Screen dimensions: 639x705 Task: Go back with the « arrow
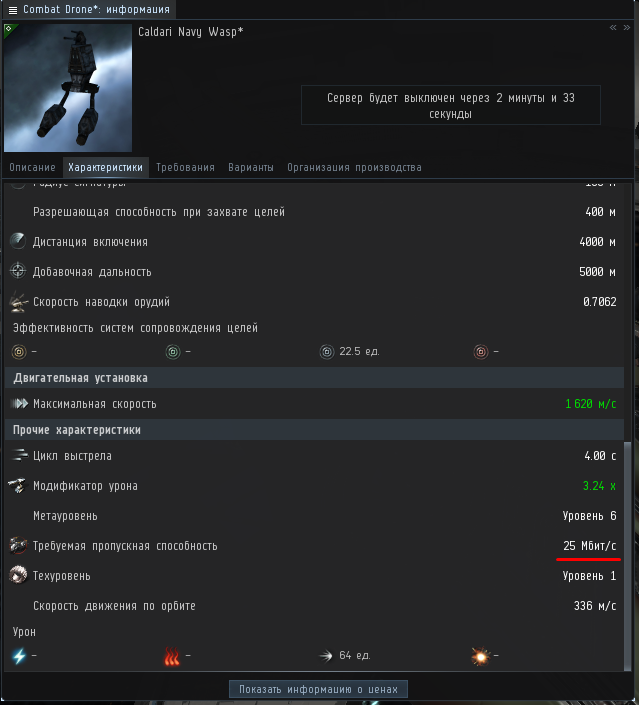tap(613, 28)
